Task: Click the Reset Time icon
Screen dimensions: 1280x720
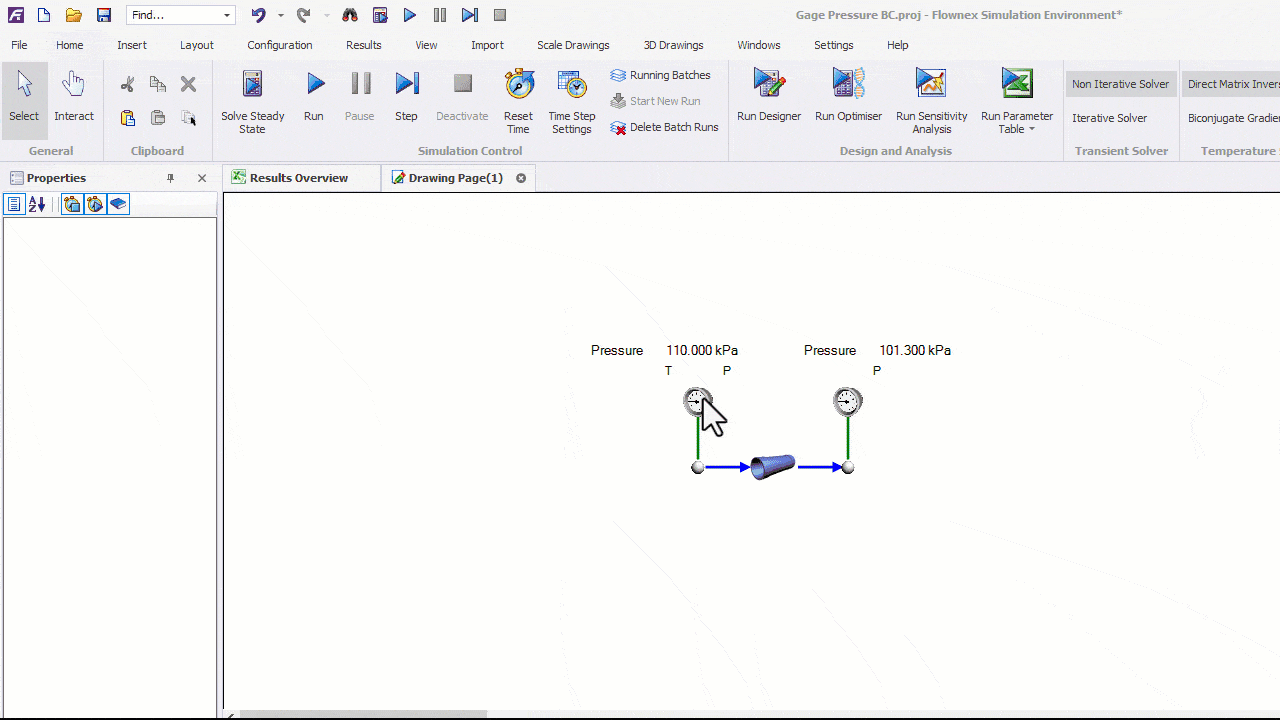Action: pyautogui.click(x=518, y=86)
